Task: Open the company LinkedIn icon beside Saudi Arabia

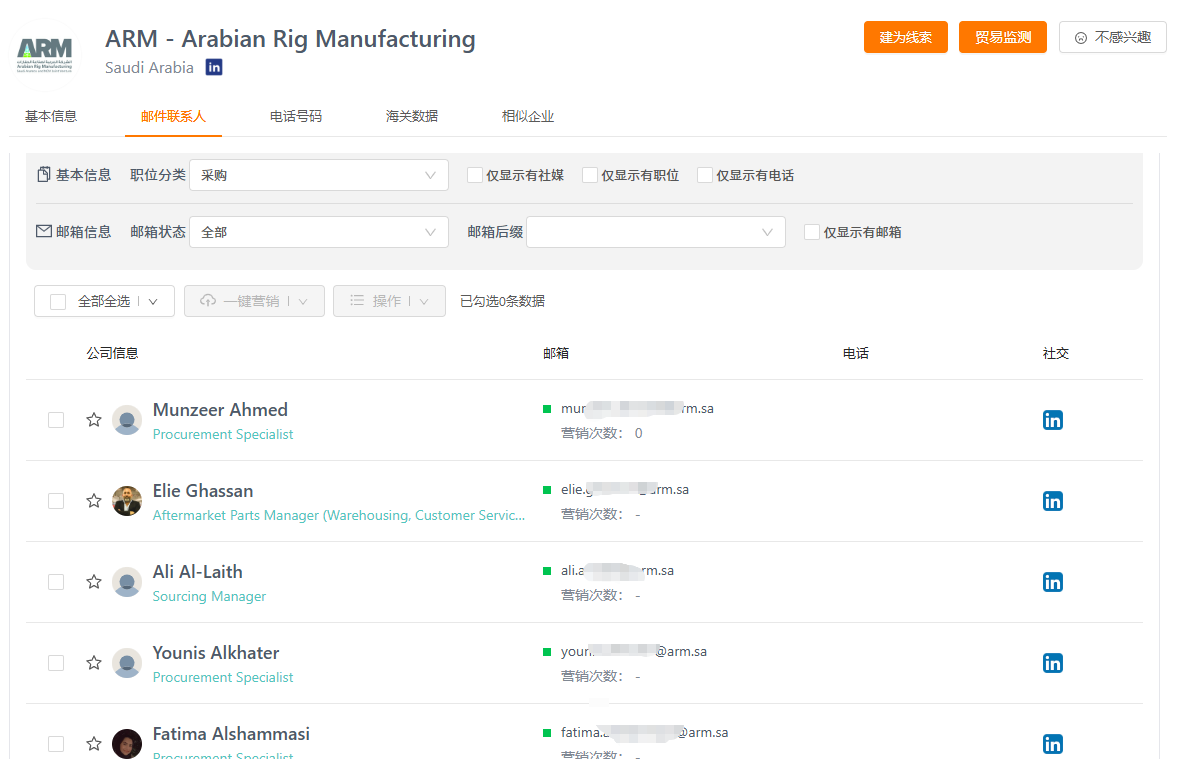Action: 214,67
